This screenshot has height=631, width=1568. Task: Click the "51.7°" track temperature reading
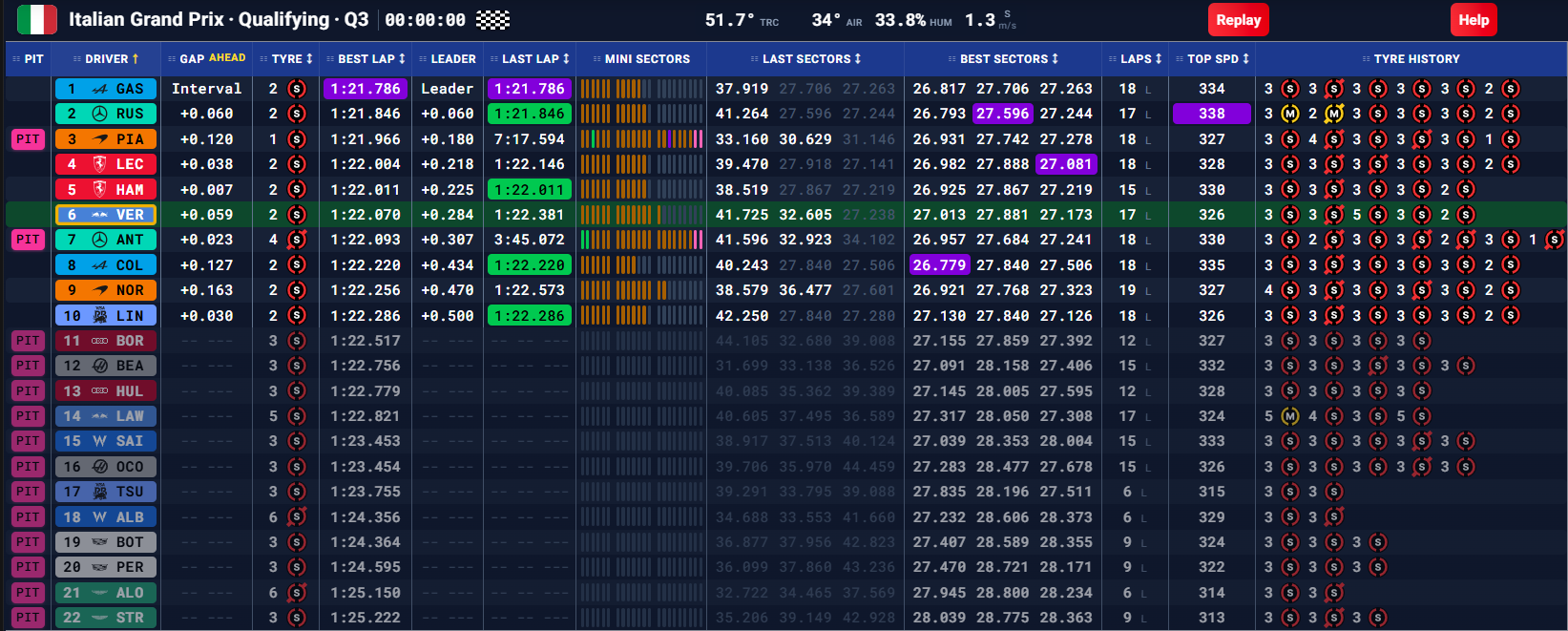(729, 20)
